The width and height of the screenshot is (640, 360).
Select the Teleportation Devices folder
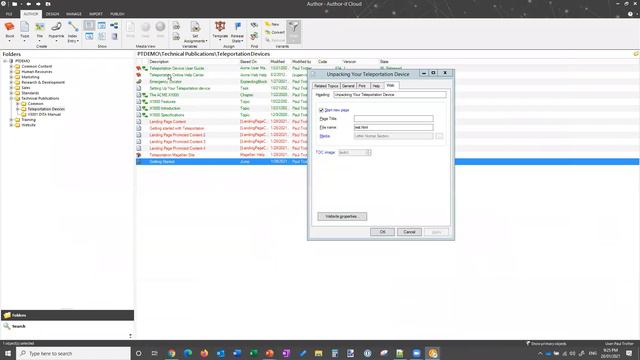46,109
